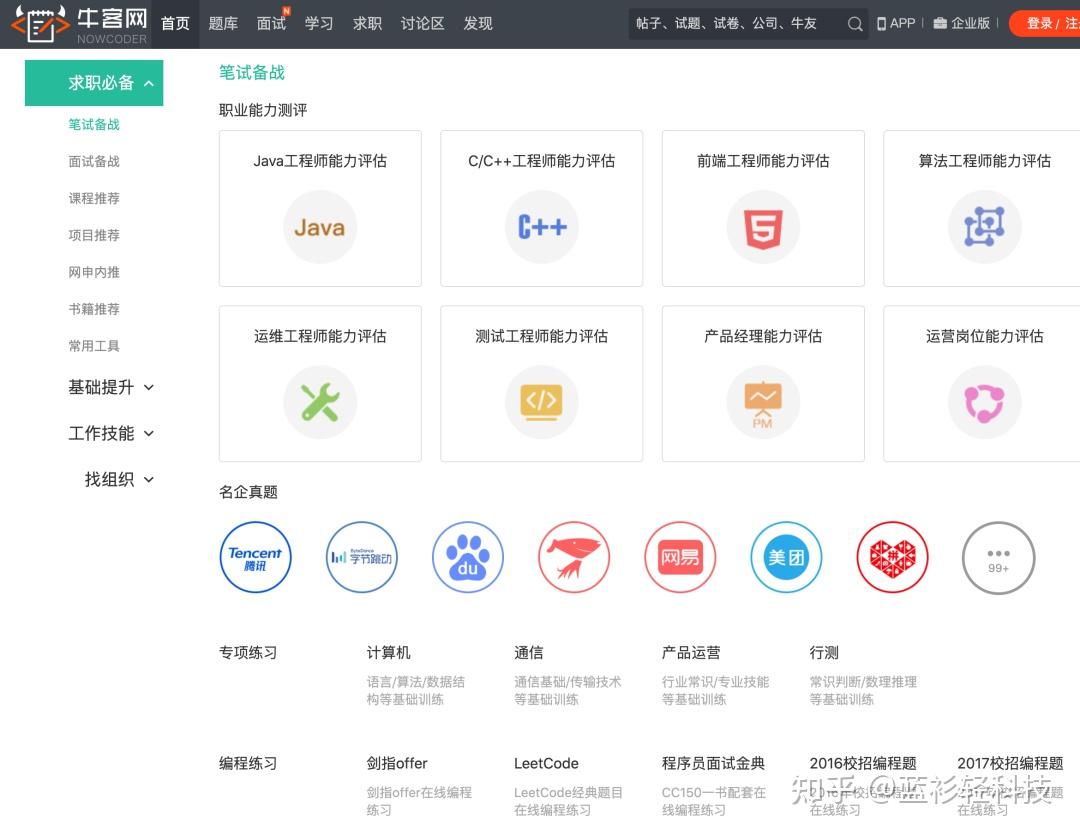Open 2016校招编程题 practice
1080x834 pixels.
pyautogui.click(x=863, y=763)
